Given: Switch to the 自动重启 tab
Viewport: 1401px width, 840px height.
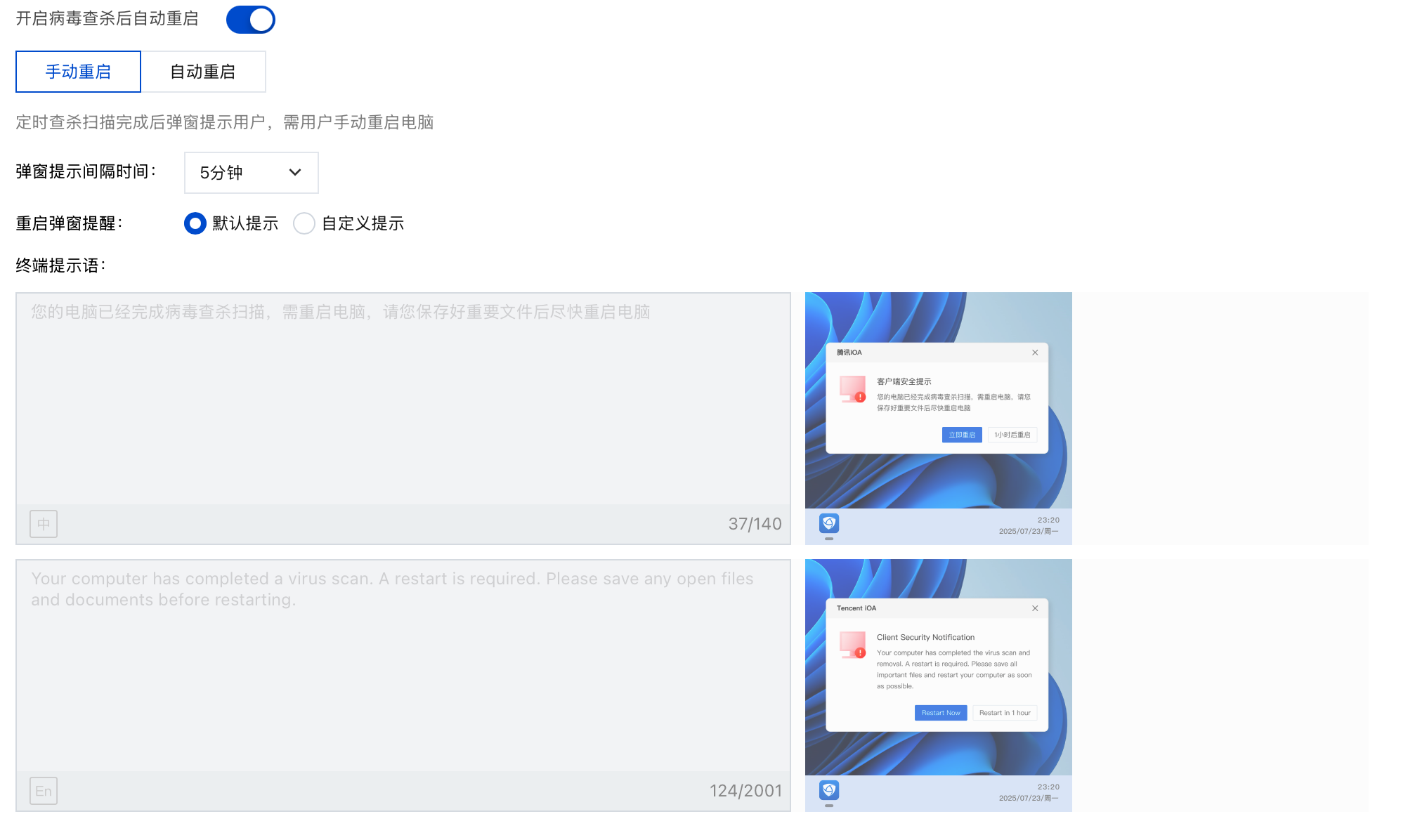Looking at the screenshot, I should point(203,72).
